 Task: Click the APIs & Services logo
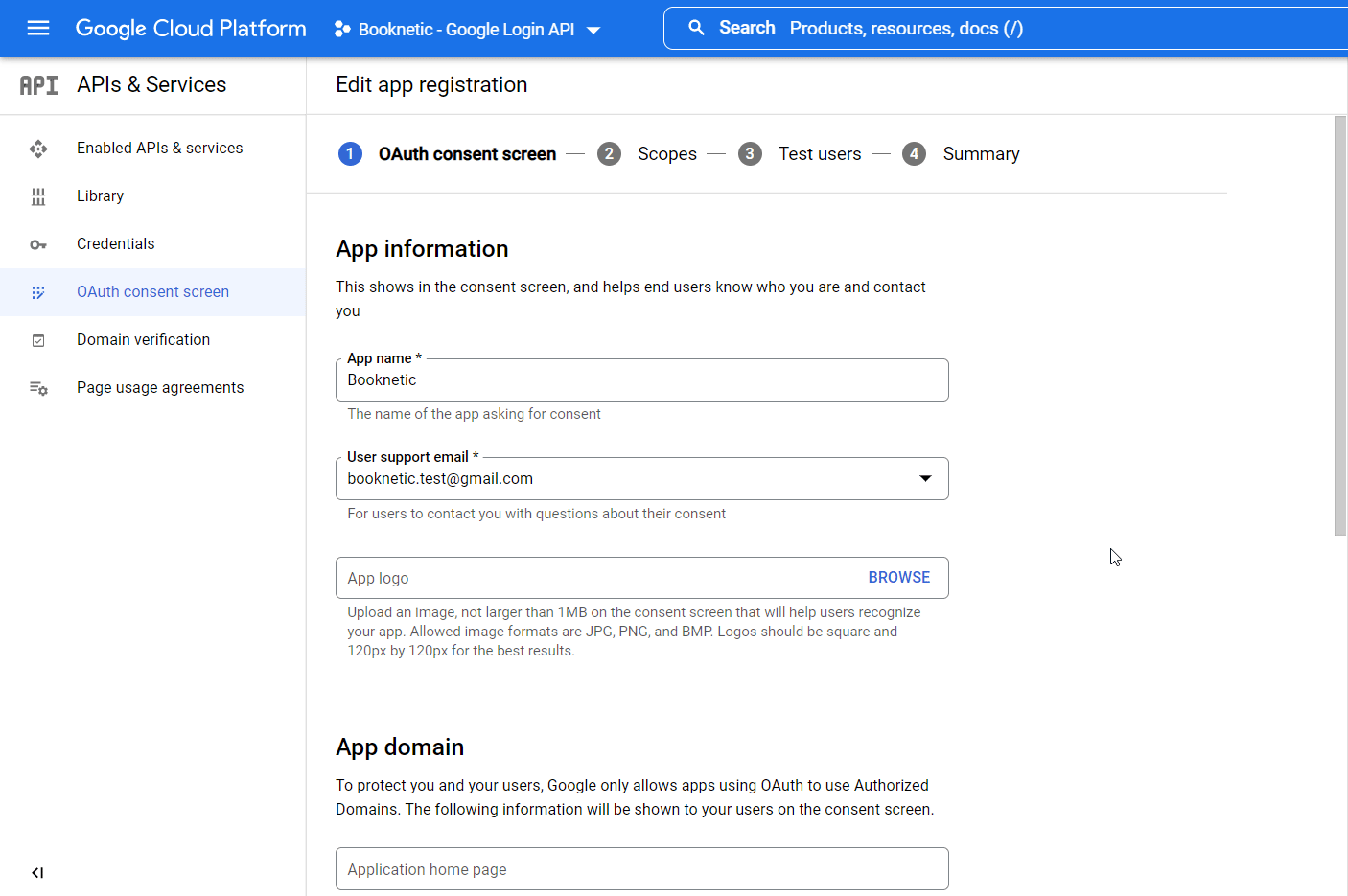tap(38, 84)
